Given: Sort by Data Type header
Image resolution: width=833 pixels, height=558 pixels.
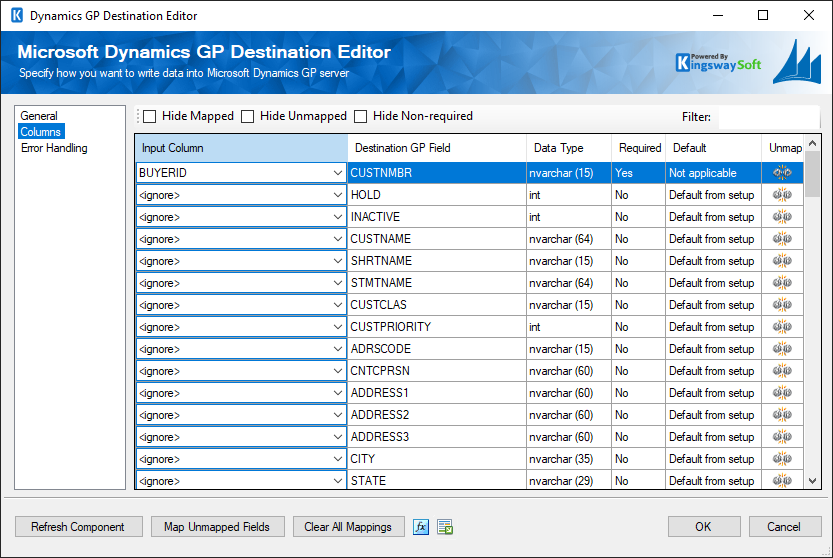Looking at the screenshot, I should (x=568, y=148).
